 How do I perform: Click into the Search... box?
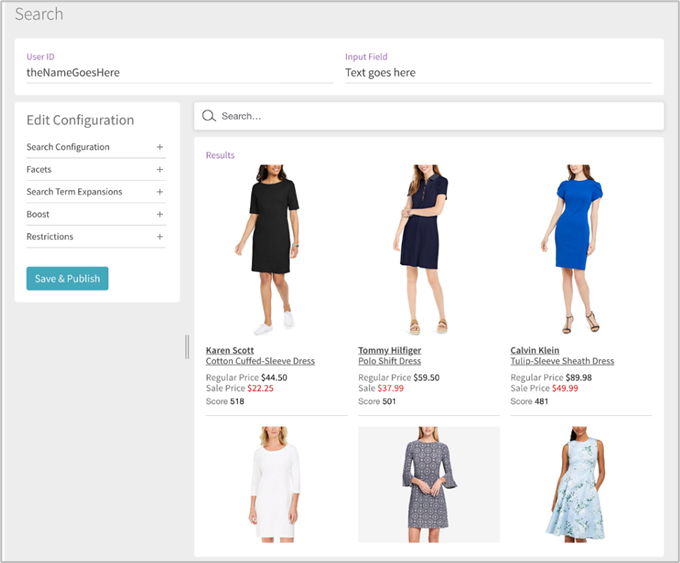pos(428,116)
